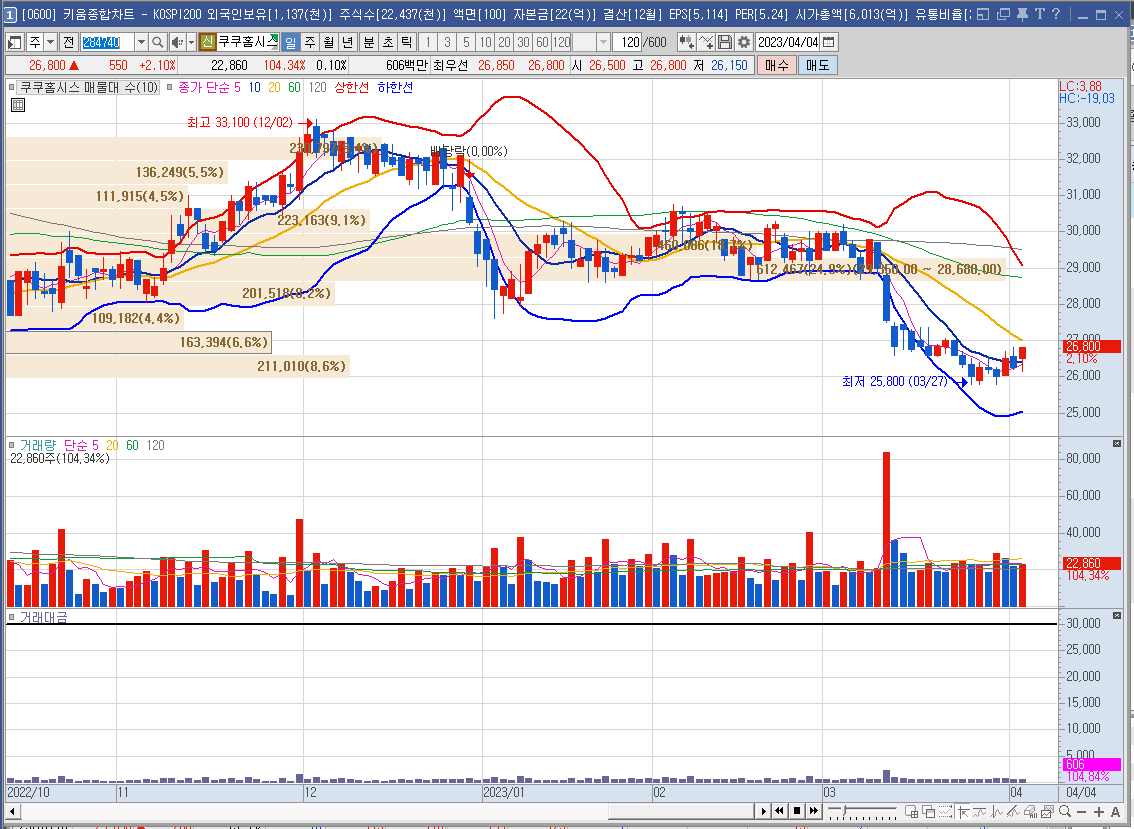Click the candlestick add-chart icon
1134x829 pixels.
click(686, 43)
